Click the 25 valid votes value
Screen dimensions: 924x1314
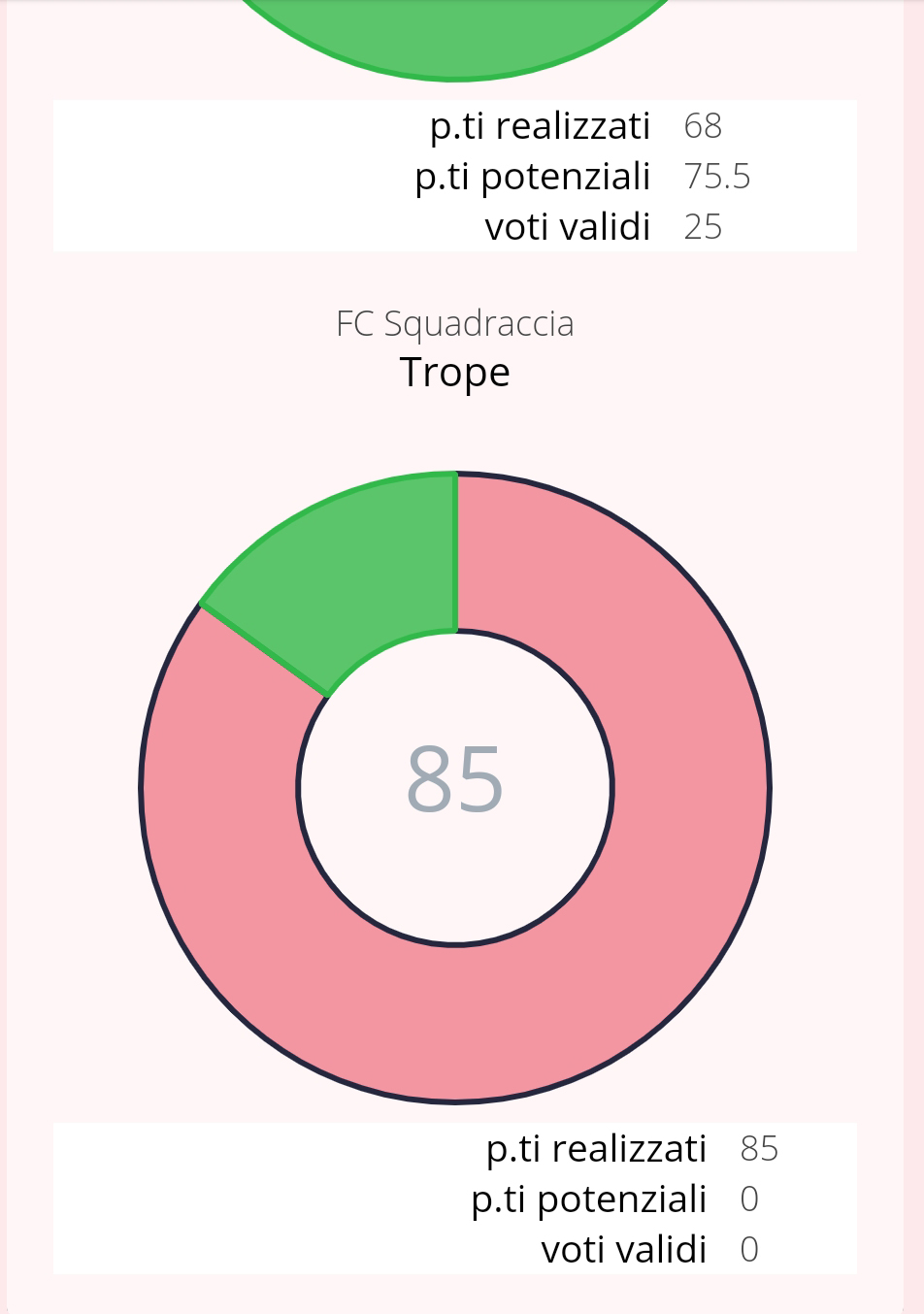coord(703,227)
